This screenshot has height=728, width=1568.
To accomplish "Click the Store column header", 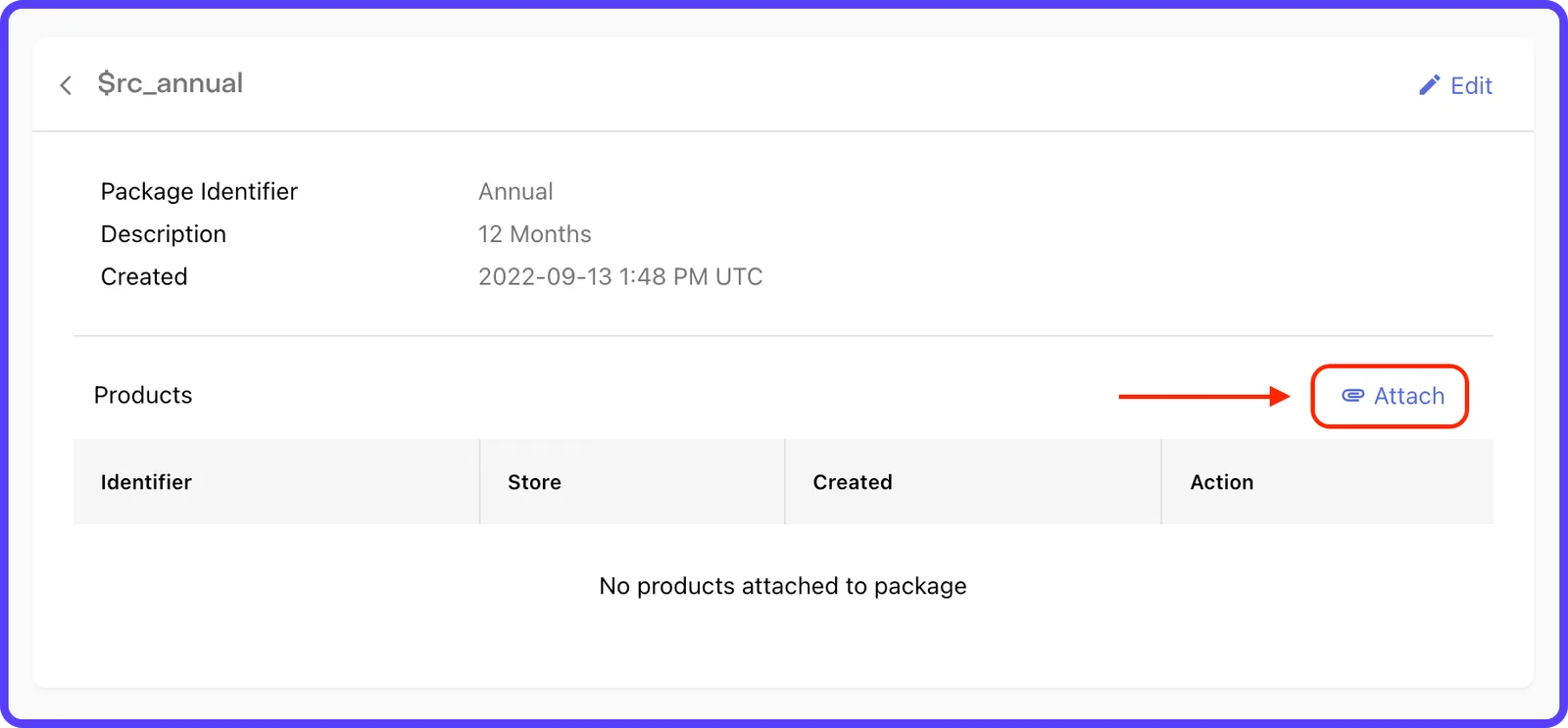I will (534, 482).
